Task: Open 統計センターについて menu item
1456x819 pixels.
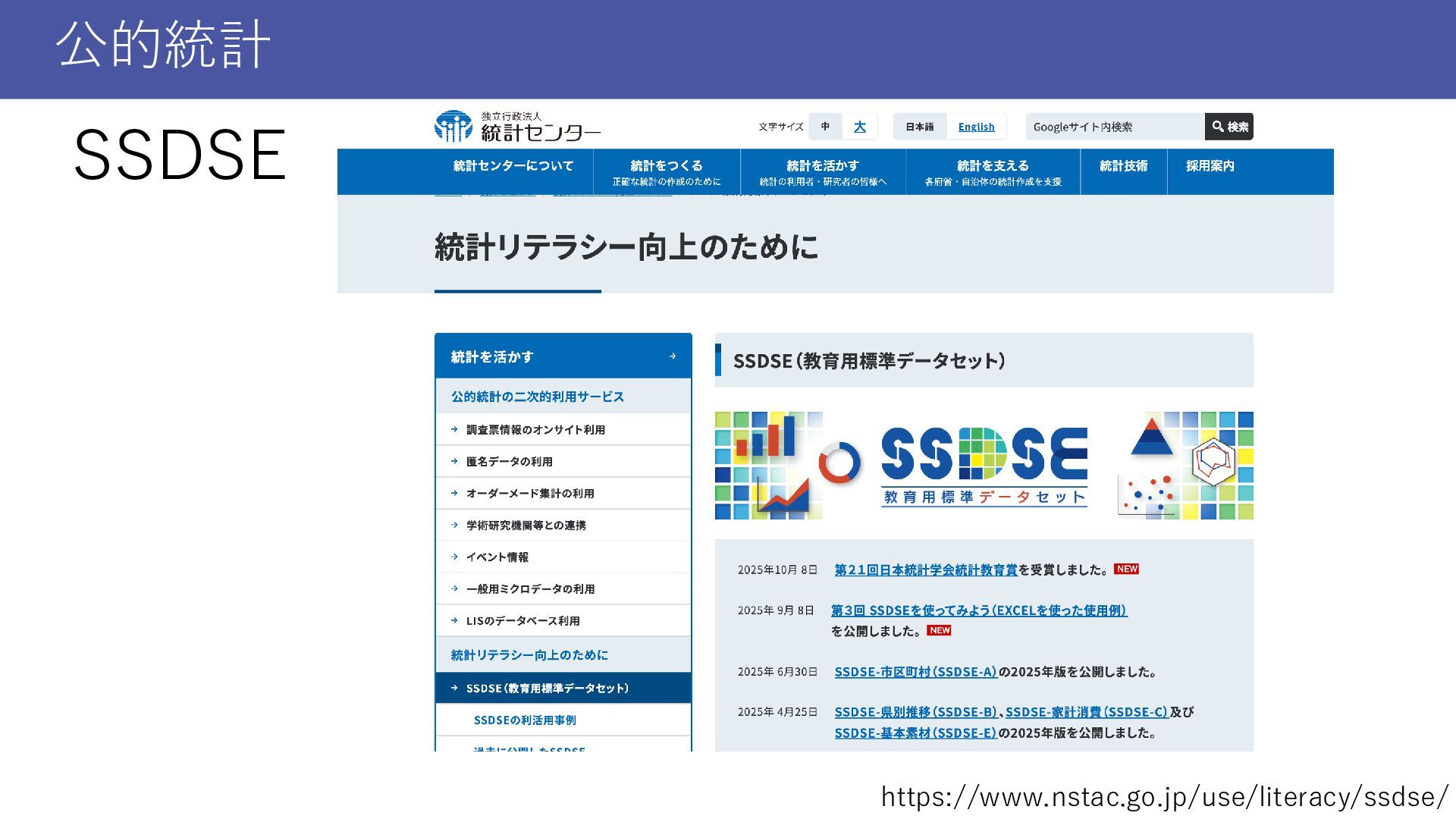Action: click(513, 166)
